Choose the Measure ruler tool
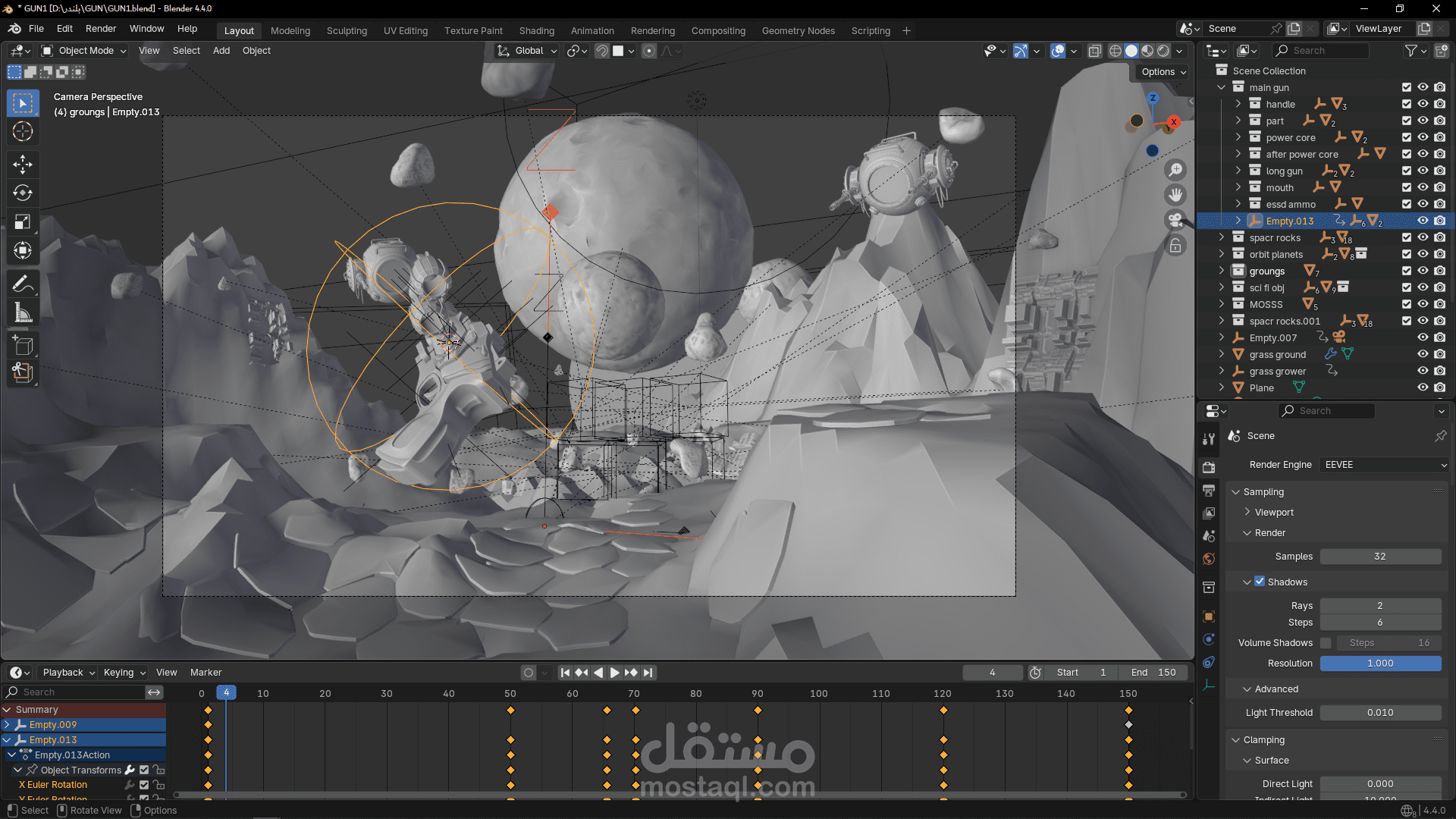 pyautogui.click(x=23, y=312)
